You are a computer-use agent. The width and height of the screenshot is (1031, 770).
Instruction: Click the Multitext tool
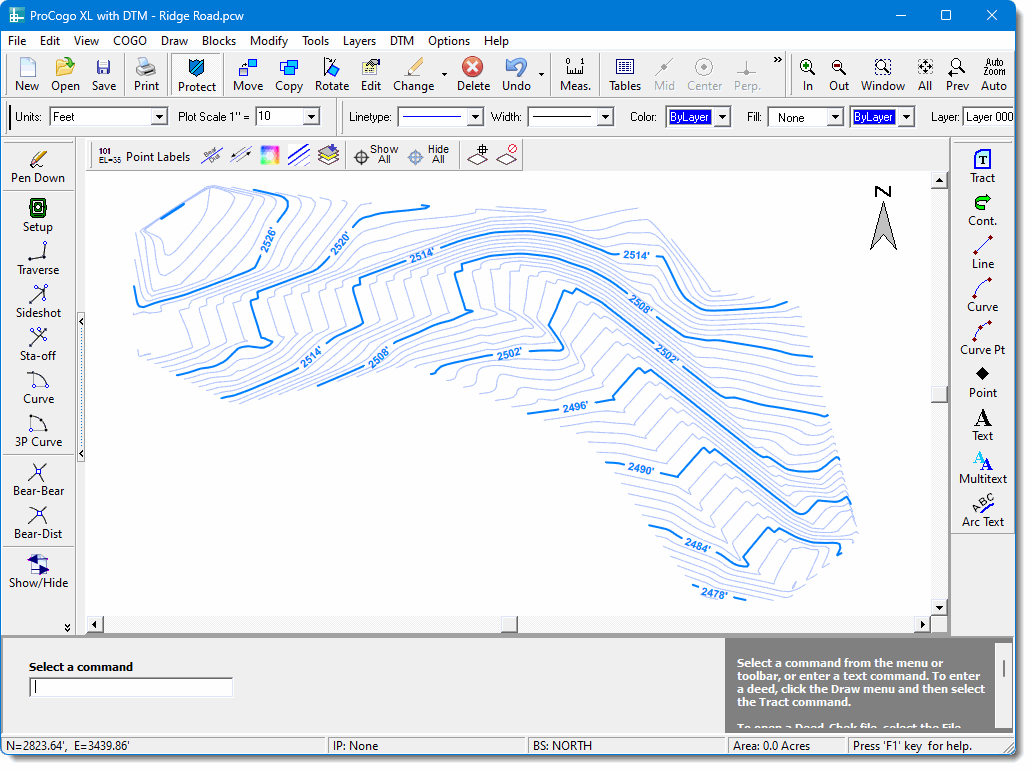point(982,466)
